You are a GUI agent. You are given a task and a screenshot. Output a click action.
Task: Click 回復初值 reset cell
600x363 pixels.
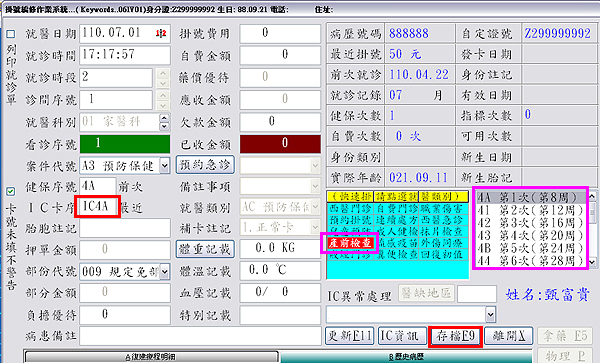443,254
